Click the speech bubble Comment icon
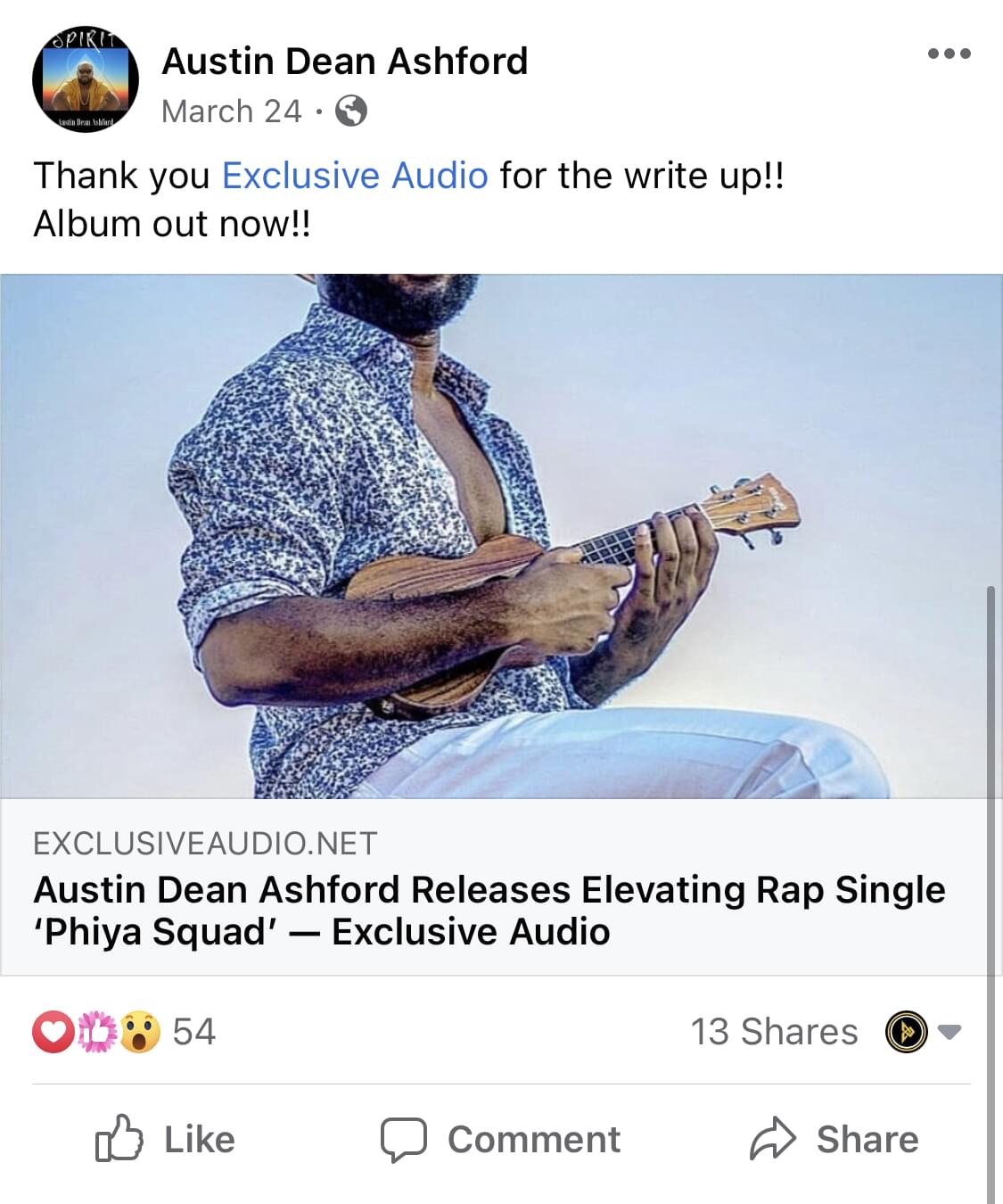Screen dimensions: 1003x1204 [404, 1140]
